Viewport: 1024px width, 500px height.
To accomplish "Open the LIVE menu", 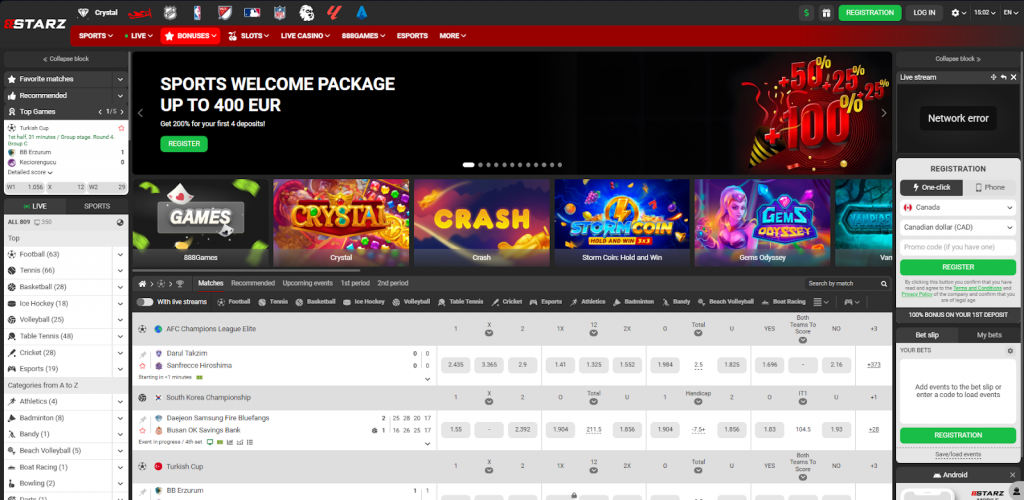I will pyautogui.click(x=138, y=36).
